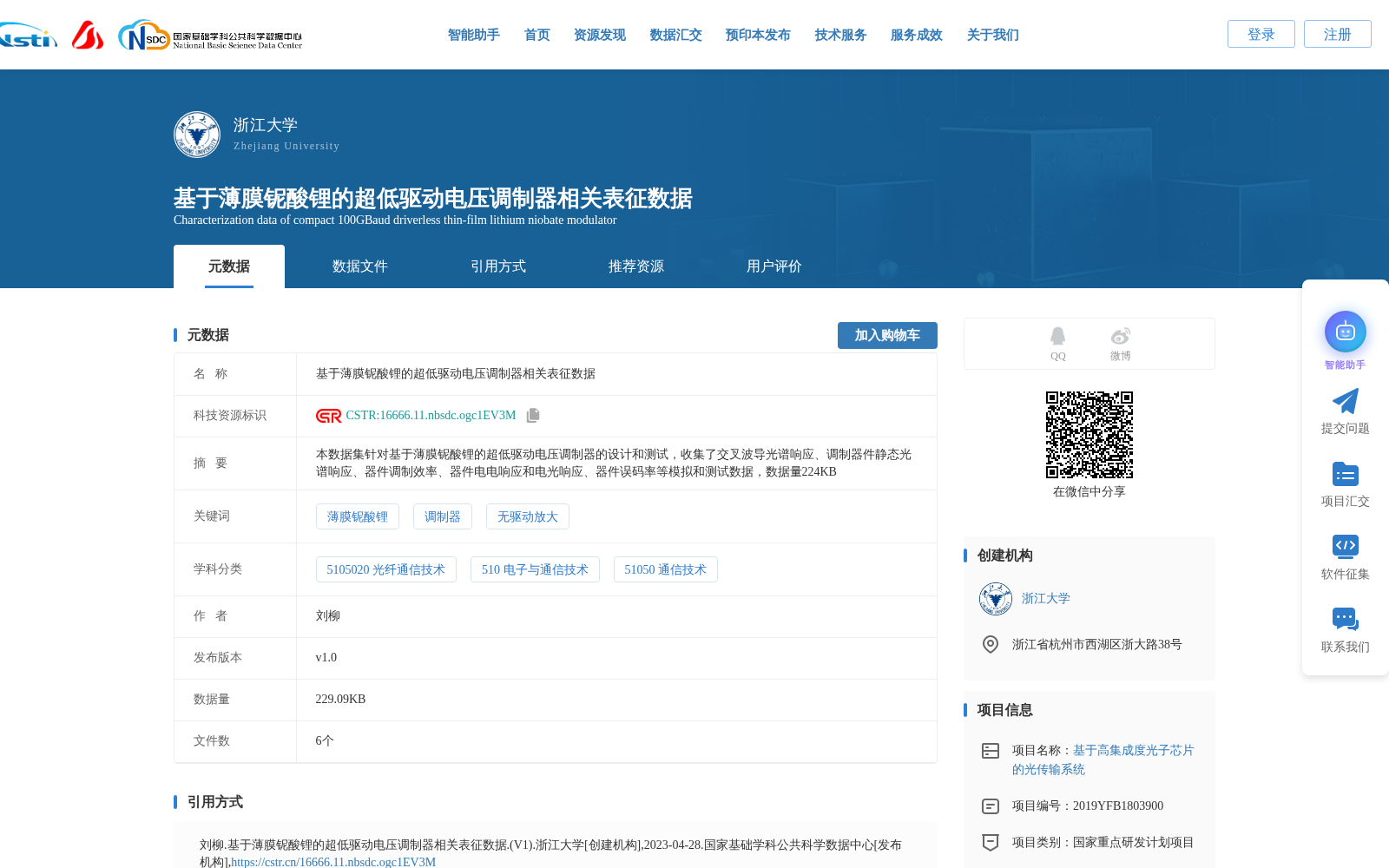Click keyword tag 薄膜铌酸锂

[358, 516]
